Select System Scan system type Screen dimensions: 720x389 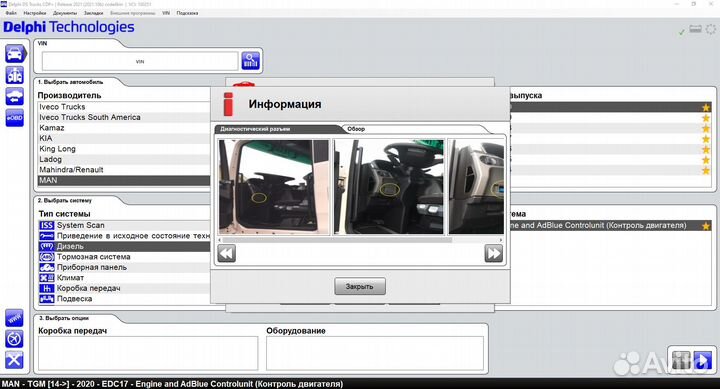click(x=124, y=225)
